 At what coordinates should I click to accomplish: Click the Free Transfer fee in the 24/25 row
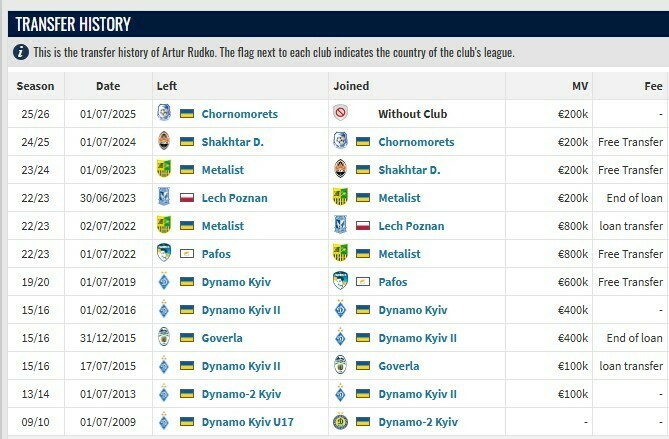(x=630, y=142)
